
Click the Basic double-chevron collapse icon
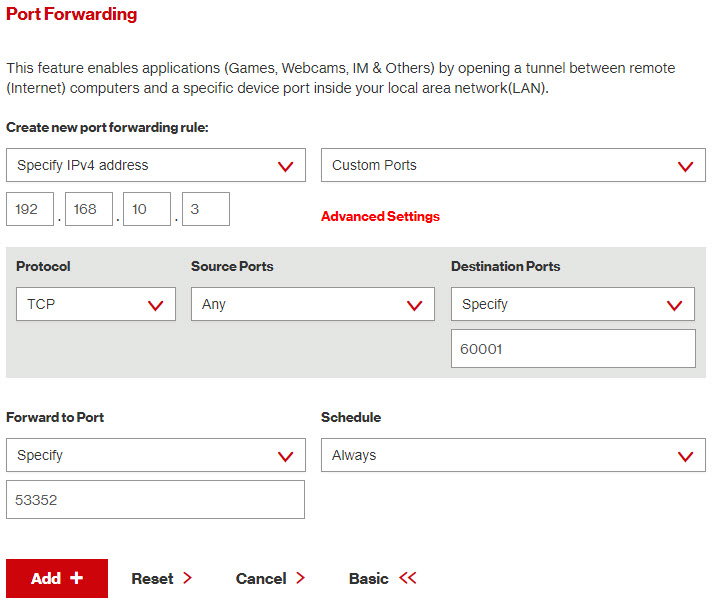[408, 578]
